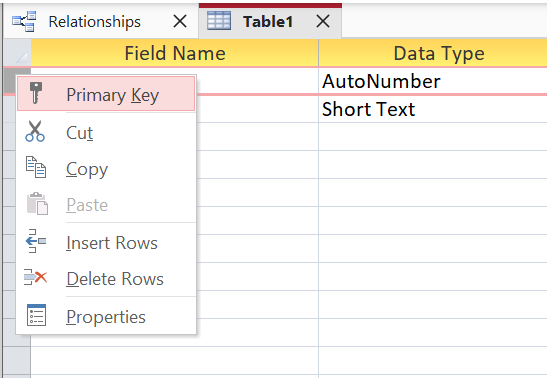Viewport: 547px width, 378px height.
Task: Select the Short Text data type cell
Action: 433,109
